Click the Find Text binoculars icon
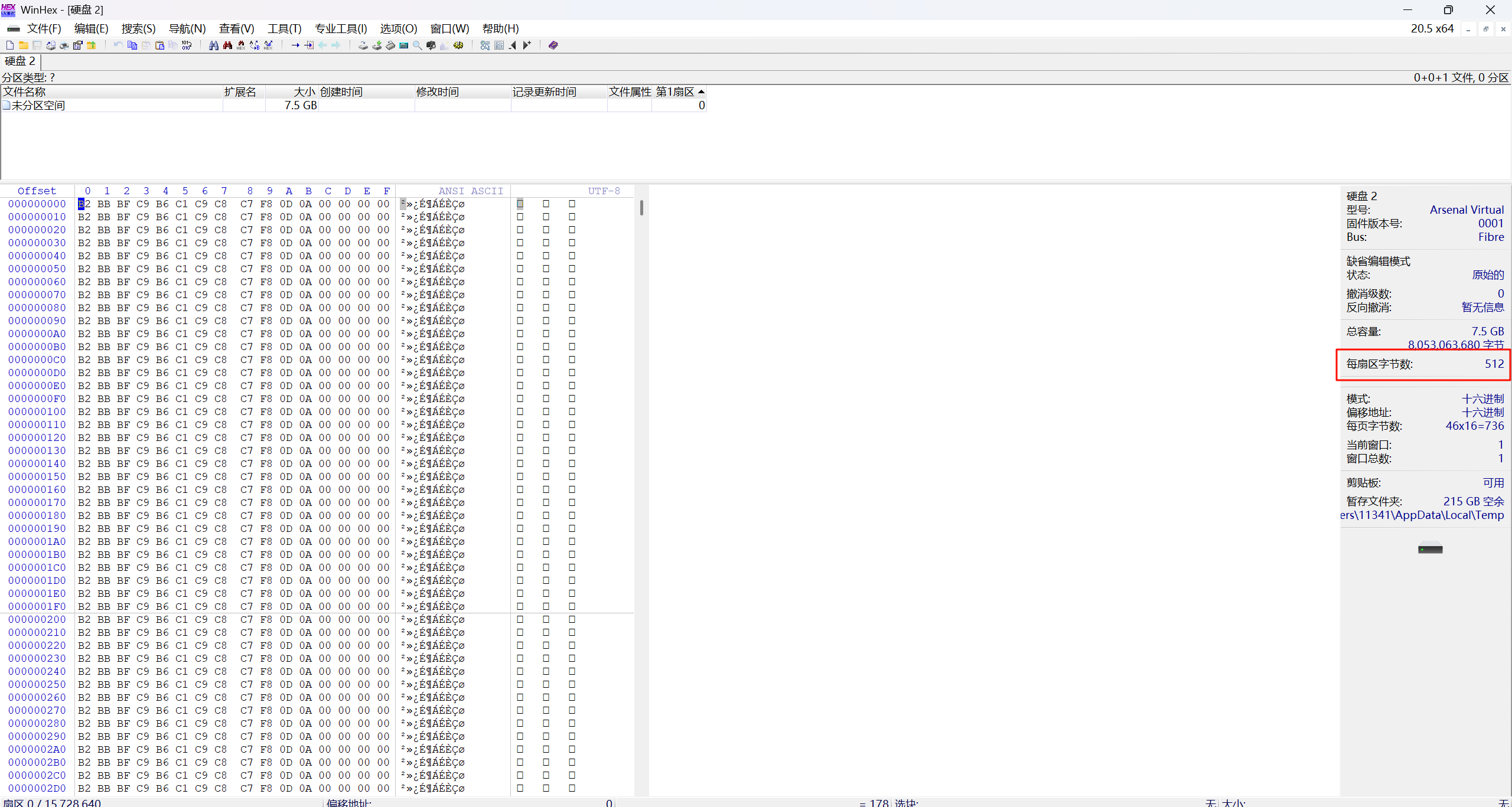Screen dimensions: 1512x807 coord(214,45)
